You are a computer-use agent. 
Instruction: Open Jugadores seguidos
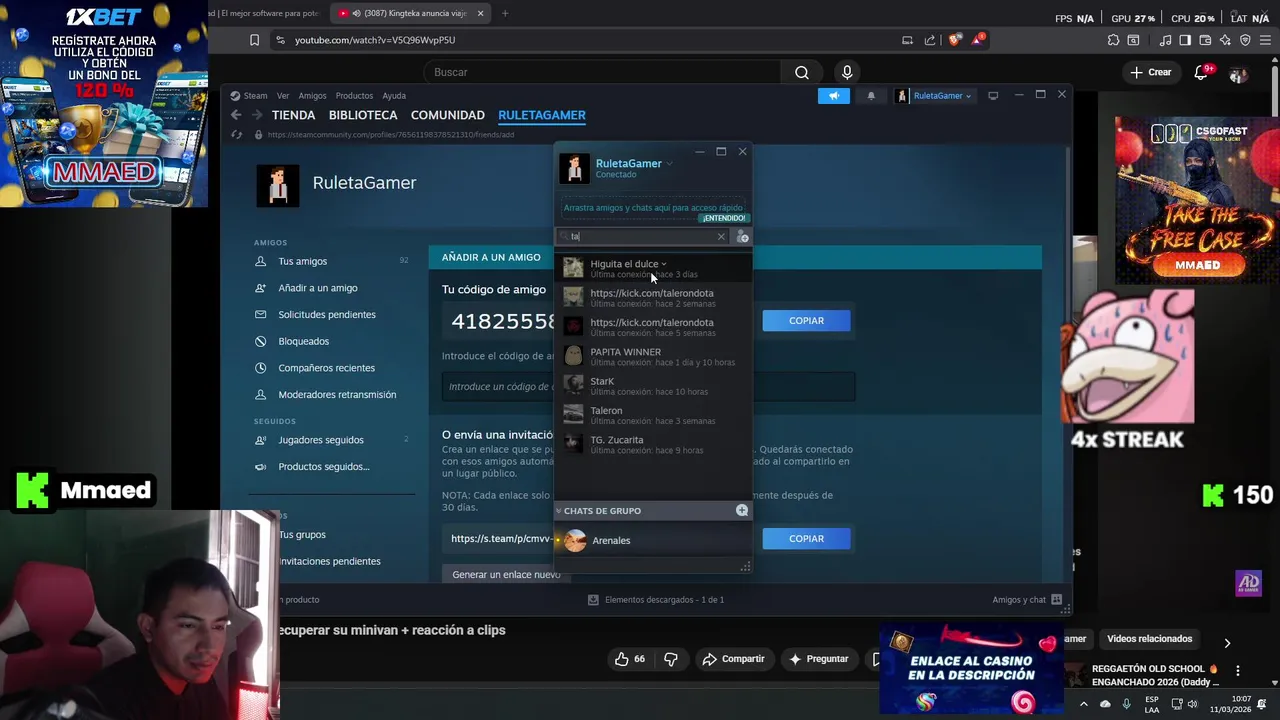coord(321,440)
